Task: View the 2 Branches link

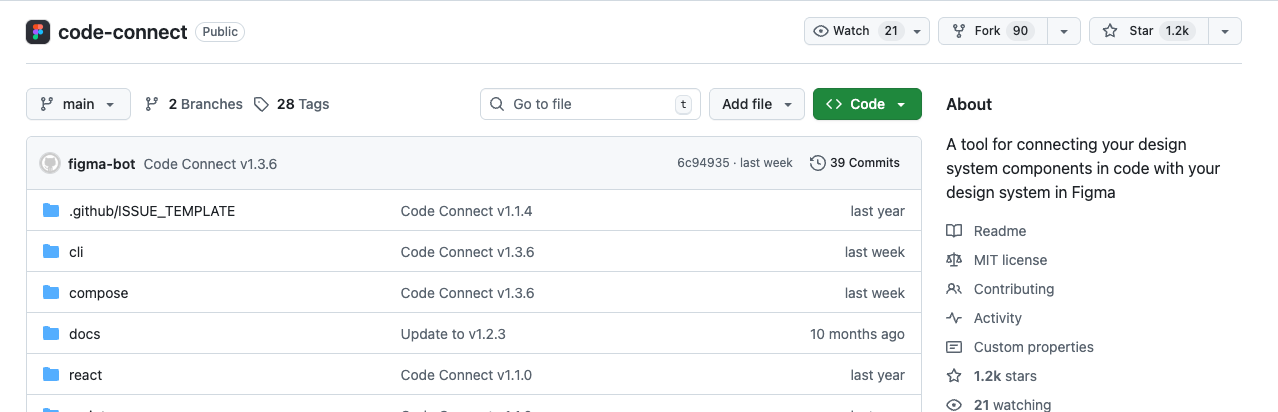Action: tap(194, 104)
